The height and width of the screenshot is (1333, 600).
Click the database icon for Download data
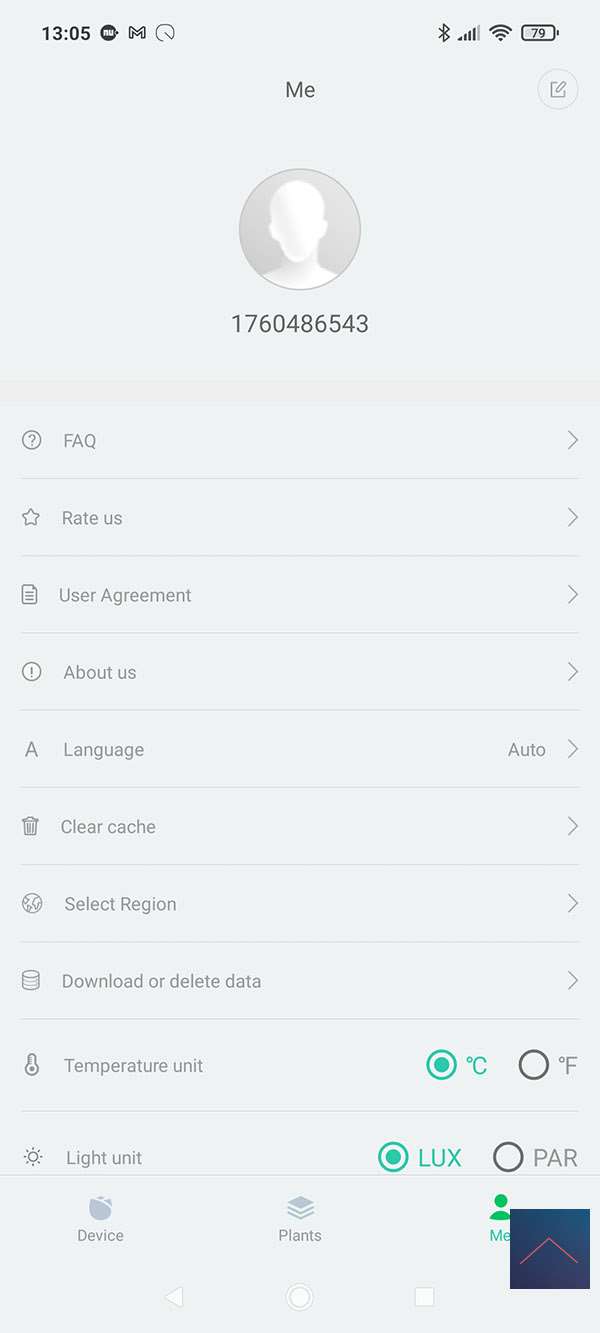click(31, 981)
